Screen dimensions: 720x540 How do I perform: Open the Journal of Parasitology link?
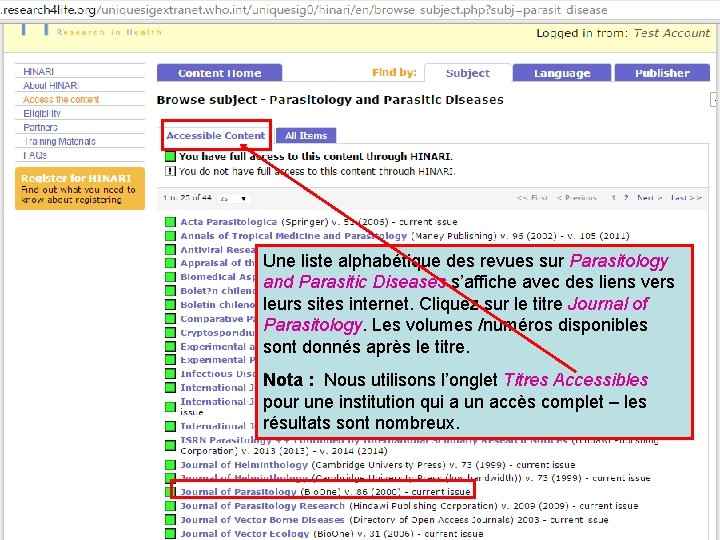point(238,491)
